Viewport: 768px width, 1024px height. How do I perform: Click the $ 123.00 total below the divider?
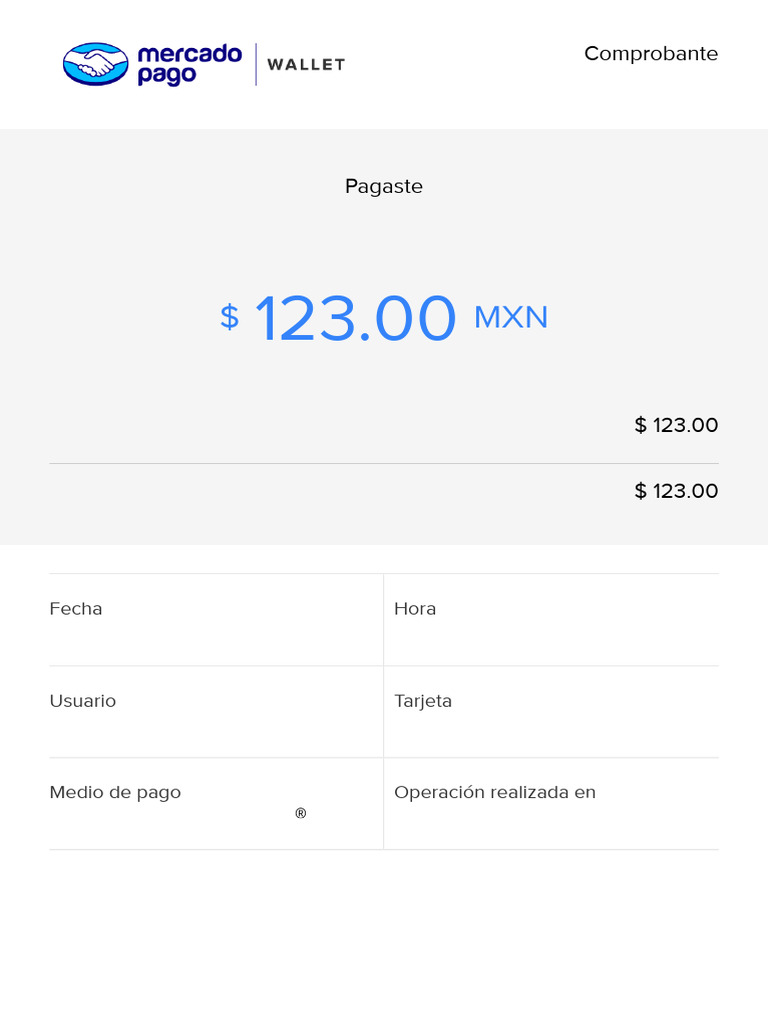[x=676, y=491]
